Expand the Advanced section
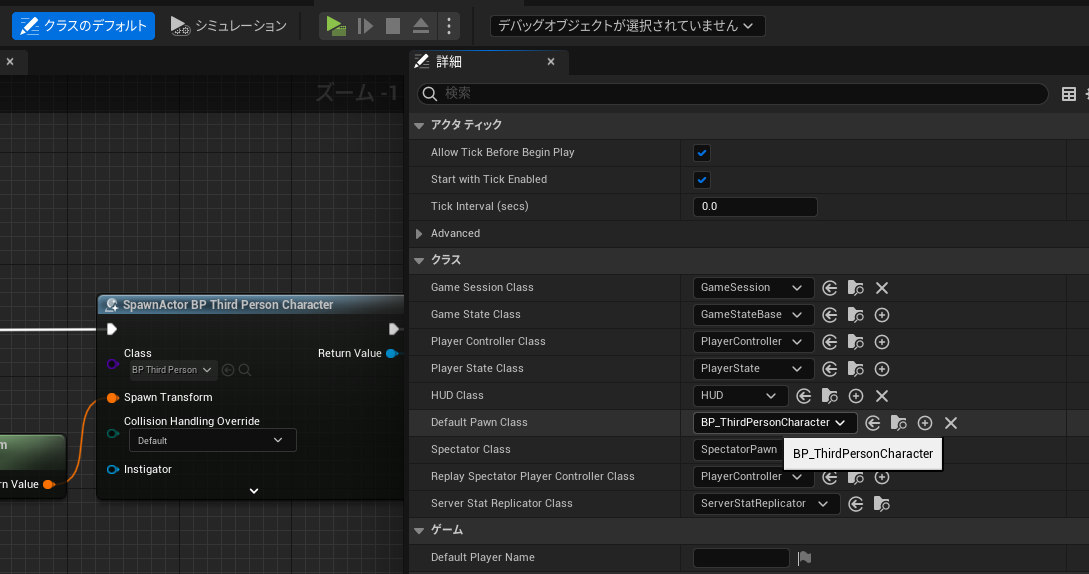This screenshot has width=1089, height=574. click(x=419, y=233)
